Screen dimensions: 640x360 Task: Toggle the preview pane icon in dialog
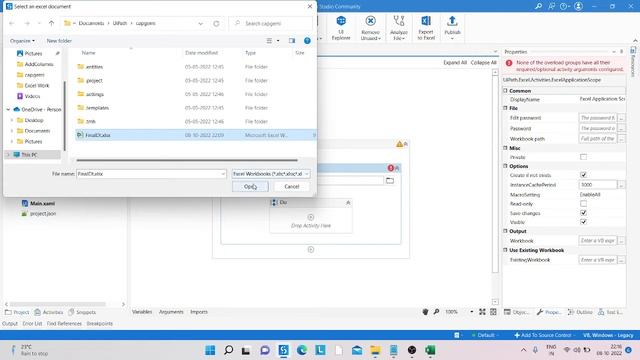click(292, 41)
